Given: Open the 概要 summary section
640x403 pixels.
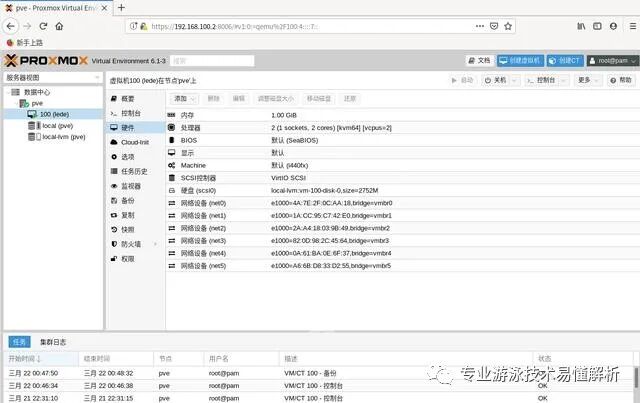Looking at the screenshot, I should [x=127, y=99].
